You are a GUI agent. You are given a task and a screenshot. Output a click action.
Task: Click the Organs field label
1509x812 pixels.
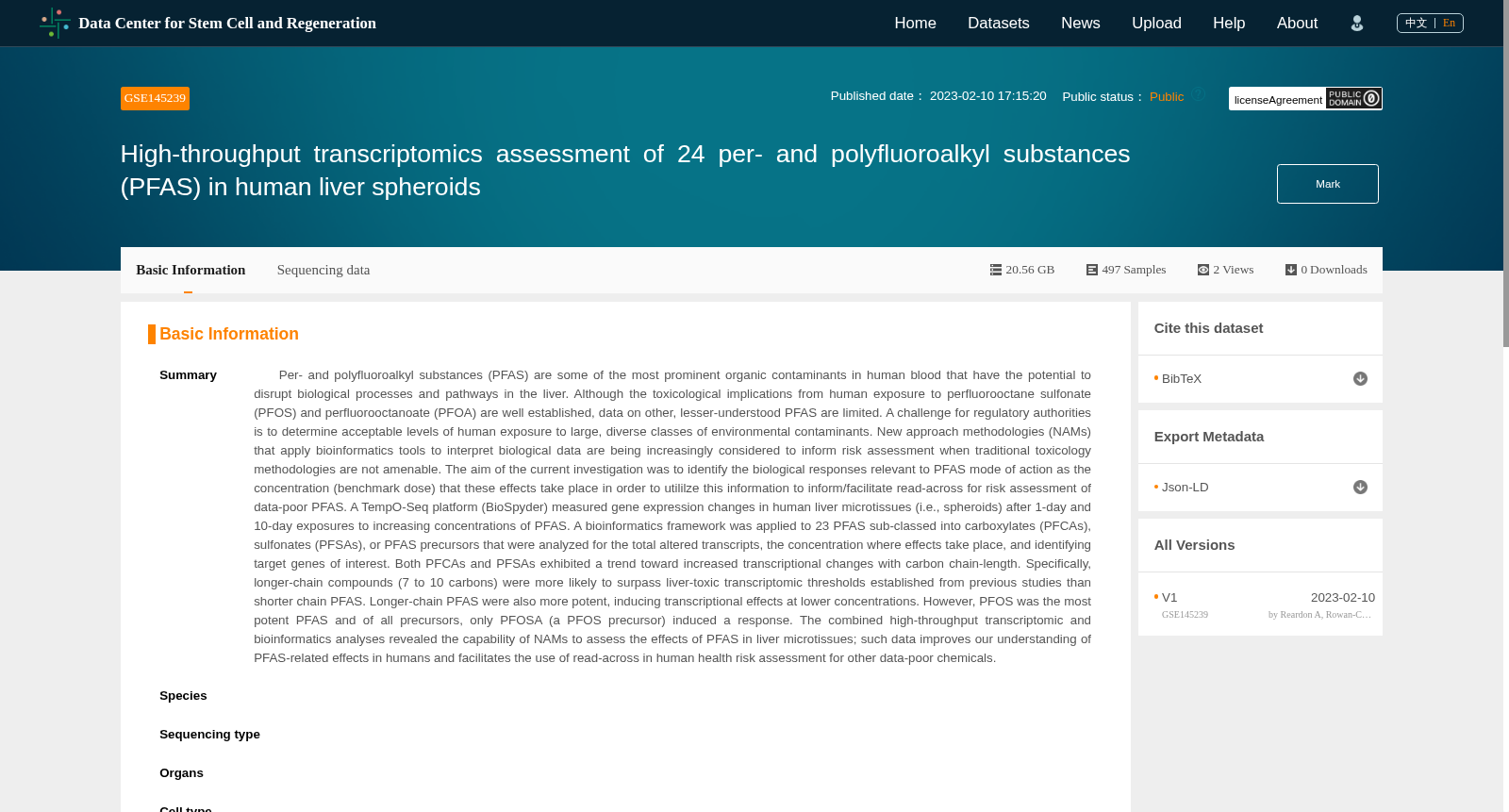click(x=181, y=772)
